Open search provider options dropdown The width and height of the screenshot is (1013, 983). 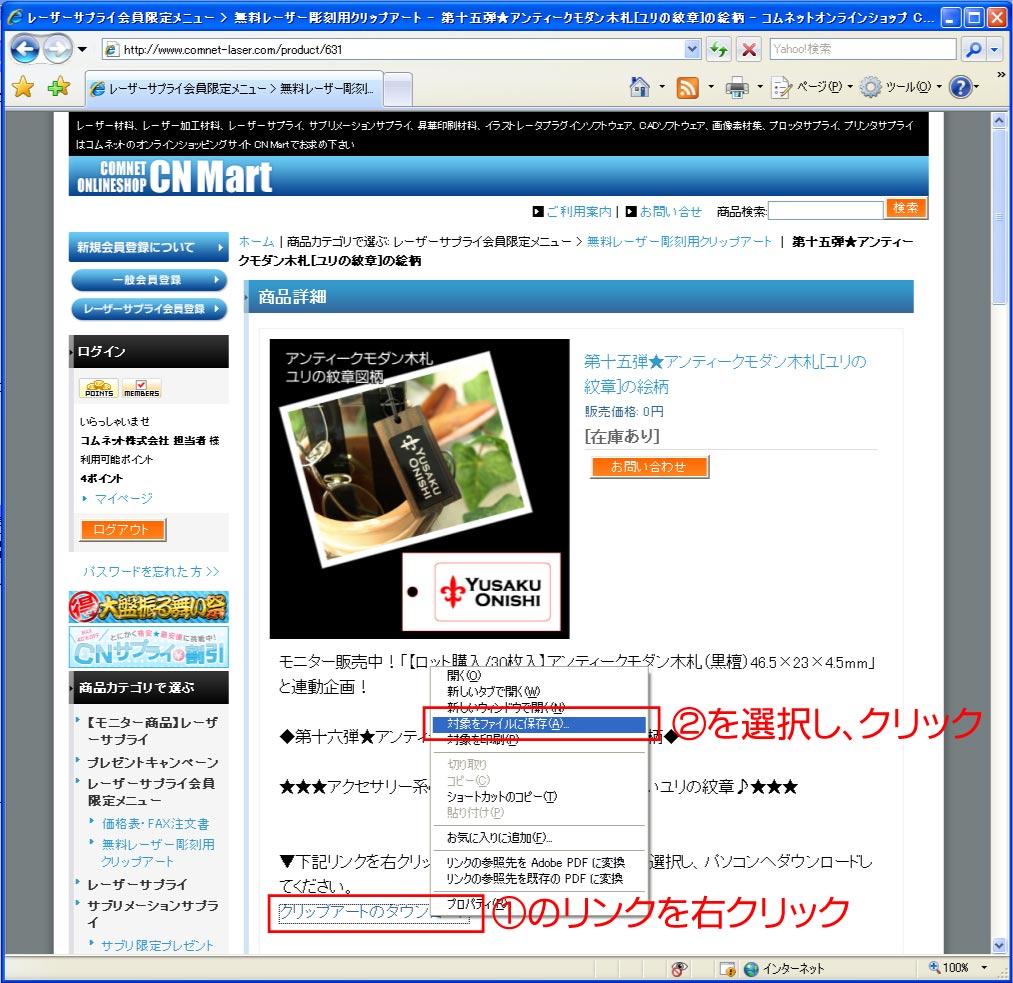pyautogui.click(x=994, y=49)
